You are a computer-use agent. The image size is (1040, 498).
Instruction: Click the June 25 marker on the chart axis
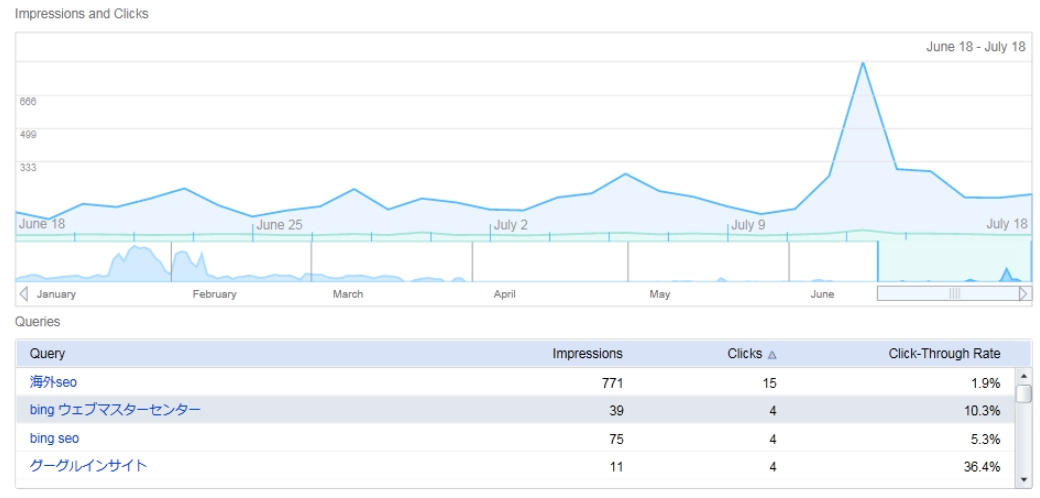pyautogui.click(x=279, y=225)
